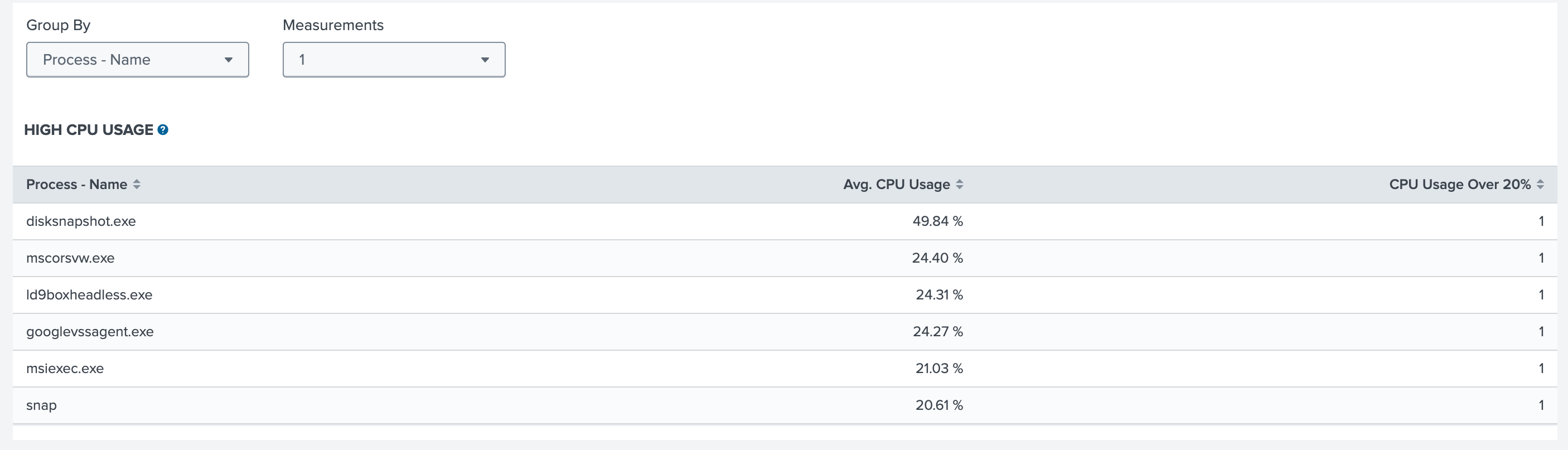Screen dimensions: 1568x450
Task: Click the CPU Usage Over 20% header
Action: tap(1459, 185)
